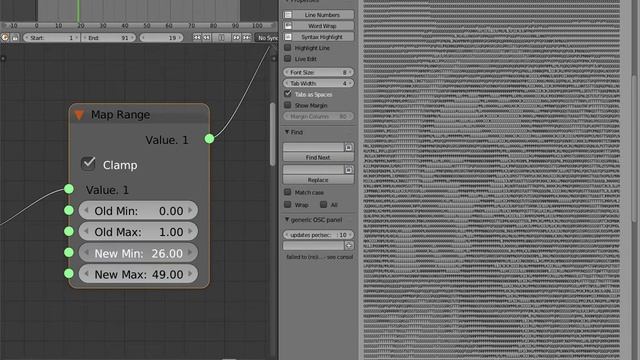This screenshot has height=360, width=640.
Task: Select the New Min 26.00 field
Action: click(x=138, y=253)
